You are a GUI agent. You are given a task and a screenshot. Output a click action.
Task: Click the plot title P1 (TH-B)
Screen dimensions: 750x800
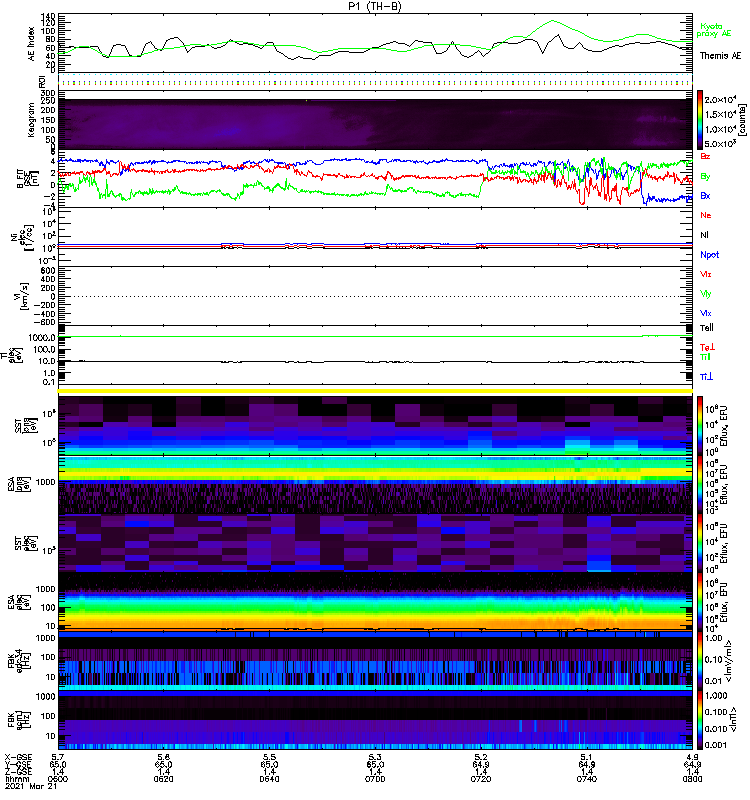point(374,6)
